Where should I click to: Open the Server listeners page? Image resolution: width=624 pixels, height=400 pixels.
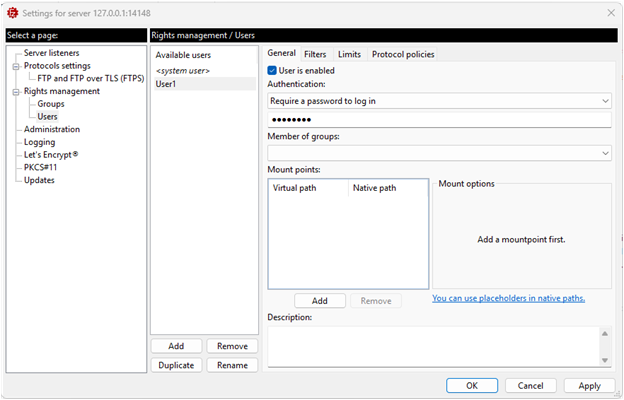click(52, 53)
